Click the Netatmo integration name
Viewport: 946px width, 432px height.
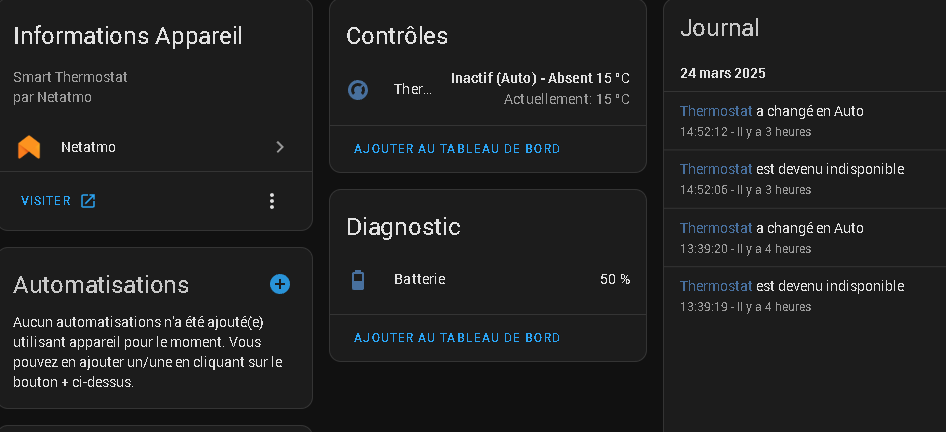pos(88,147)
